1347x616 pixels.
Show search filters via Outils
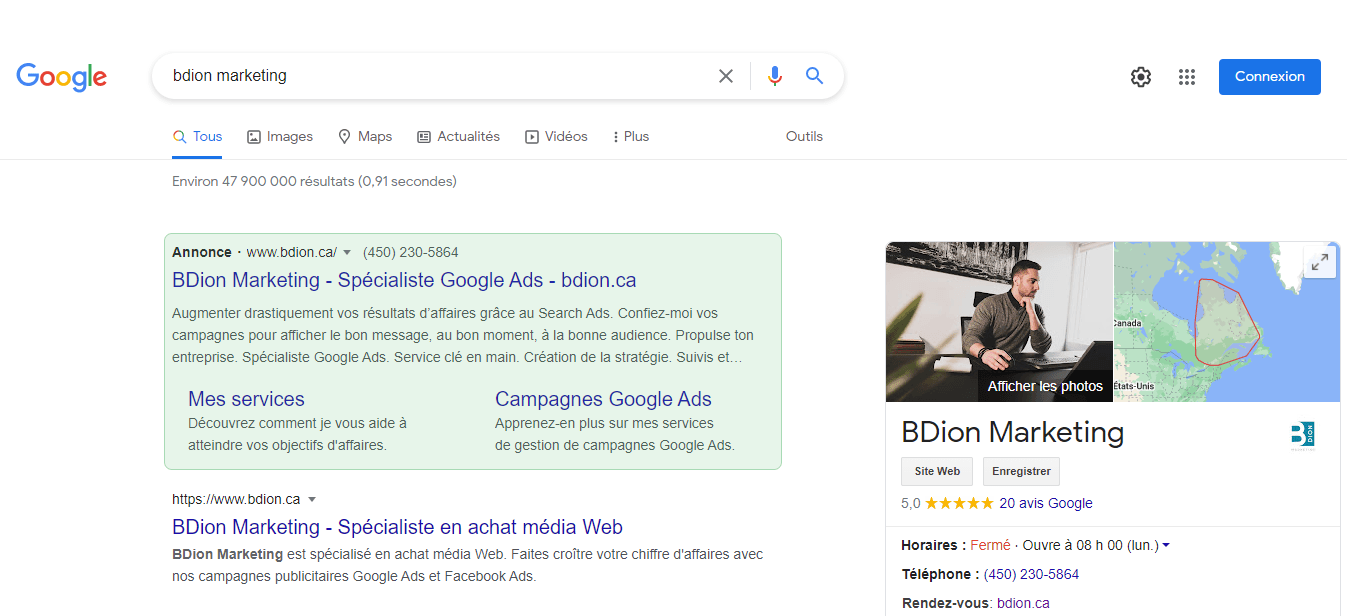(804, 136)
